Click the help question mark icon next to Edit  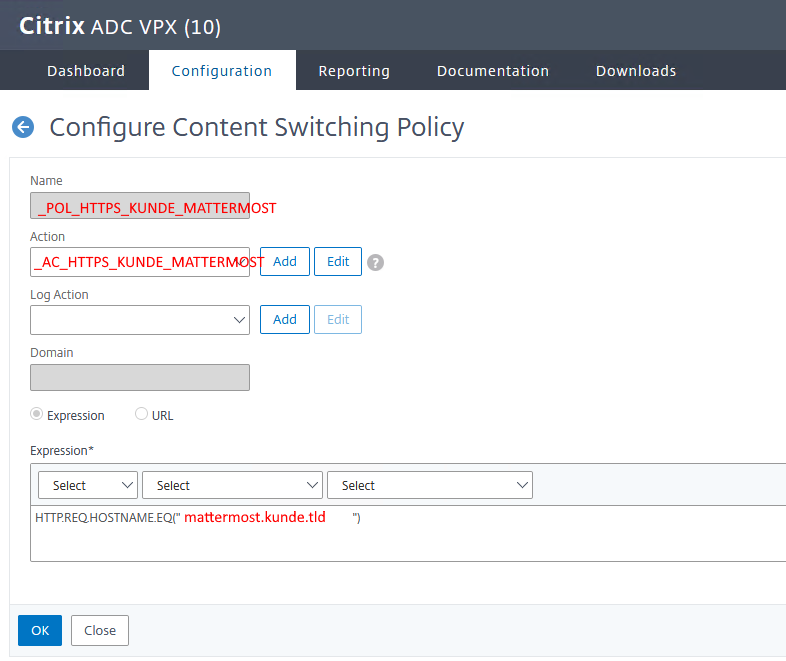[375, 262]
